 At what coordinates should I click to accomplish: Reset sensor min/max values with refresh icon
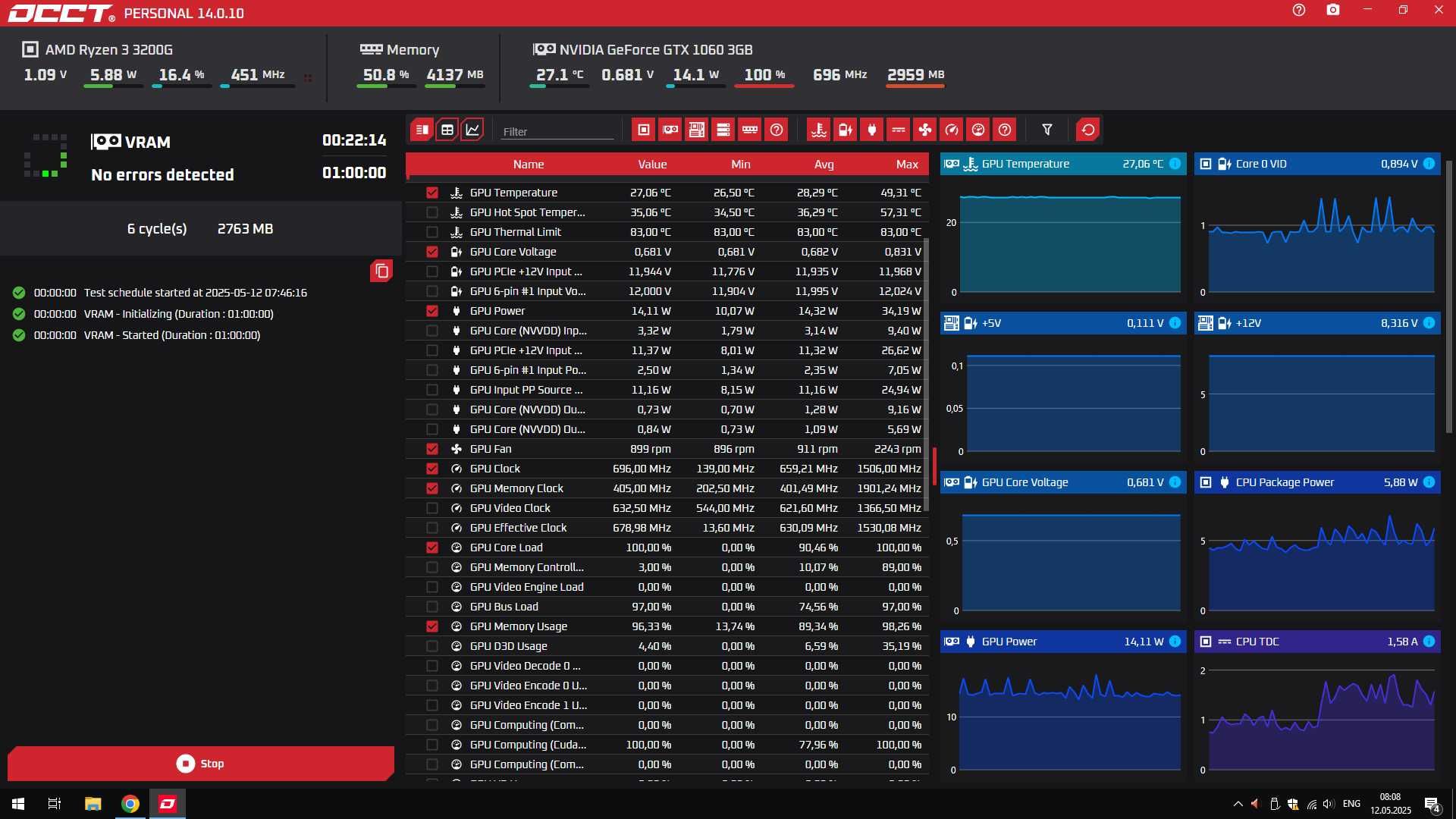1088,130
